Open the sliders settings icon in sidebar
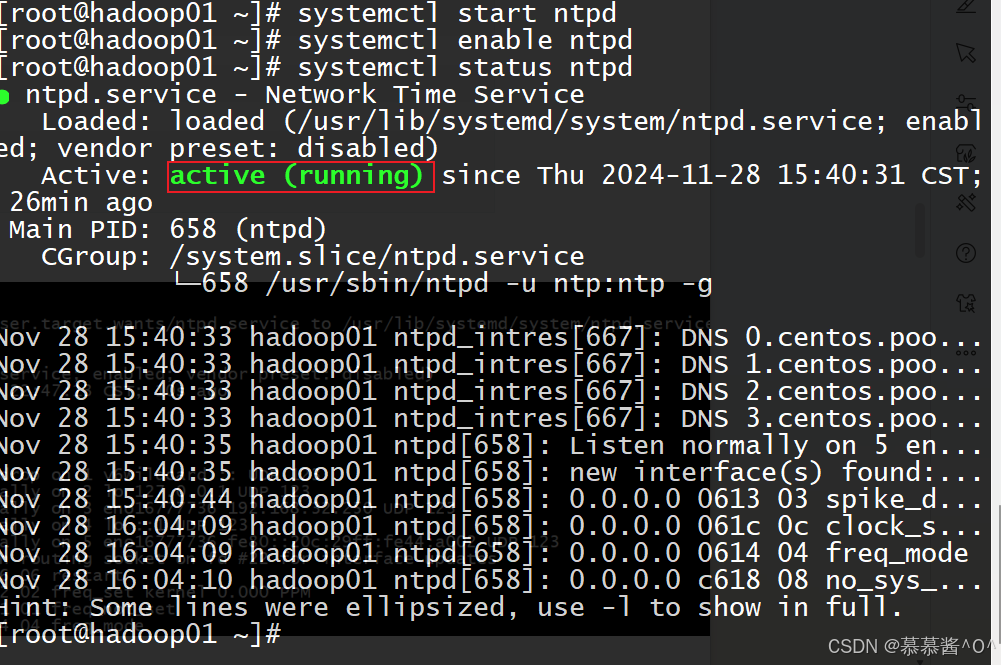The width and height of the screenshot is (1001, 665). [965, 102]
